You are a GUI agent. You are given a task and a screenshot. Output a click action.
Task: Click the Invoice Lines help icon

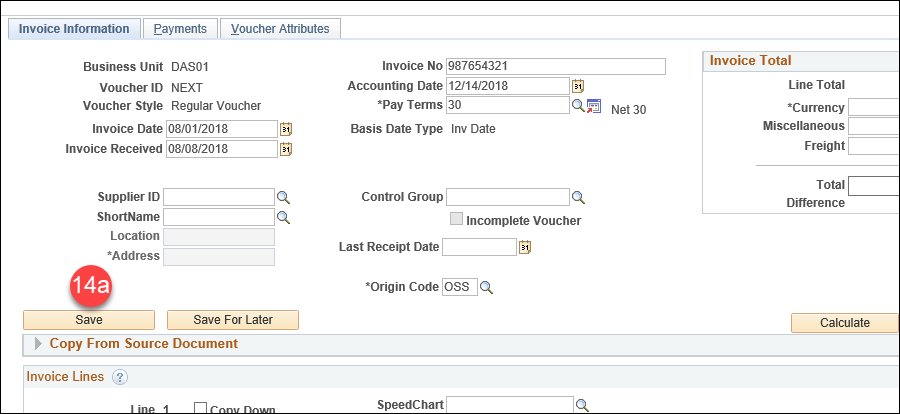pyautogui.click(x=119, y=377)
